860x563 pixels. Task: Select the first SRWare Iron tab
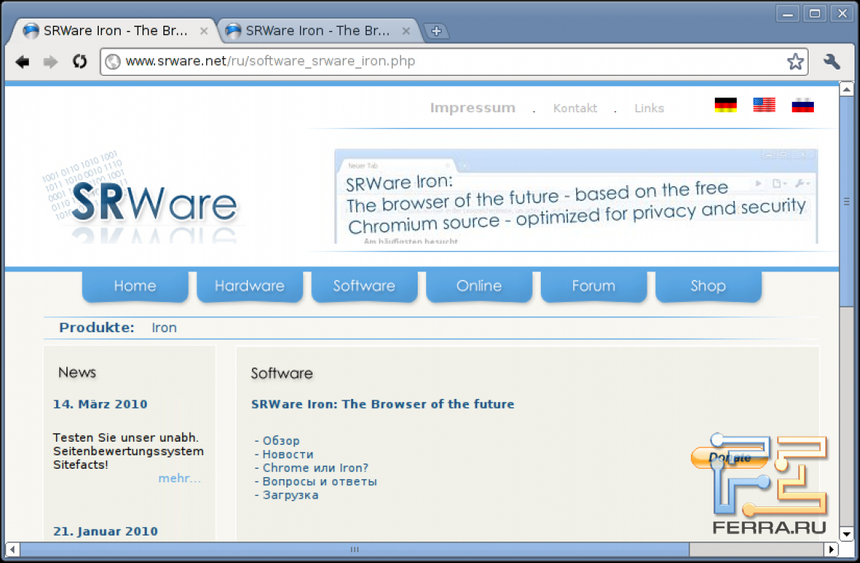coord(115,31)
